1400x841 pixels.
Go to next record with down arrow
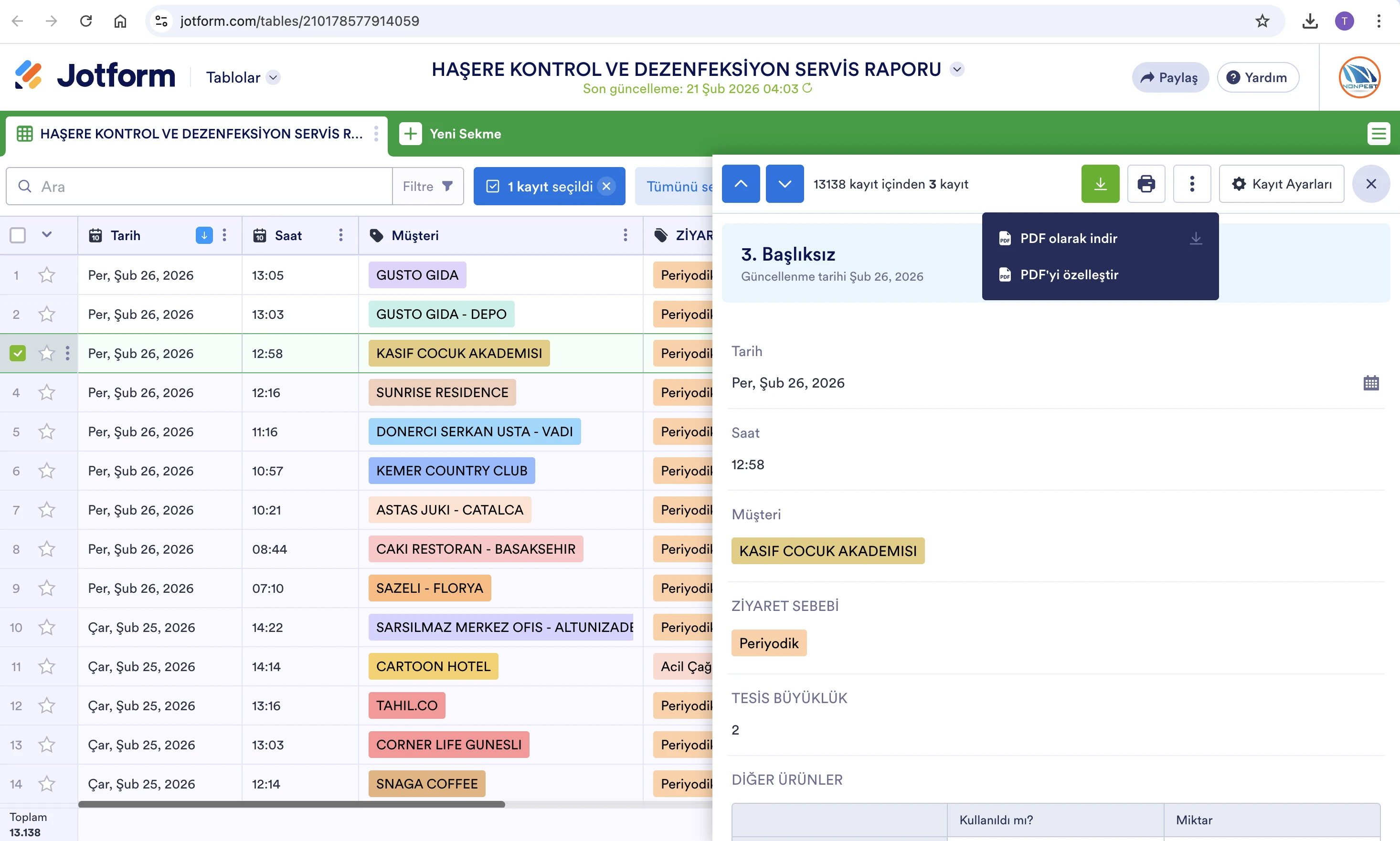(784, 184)
